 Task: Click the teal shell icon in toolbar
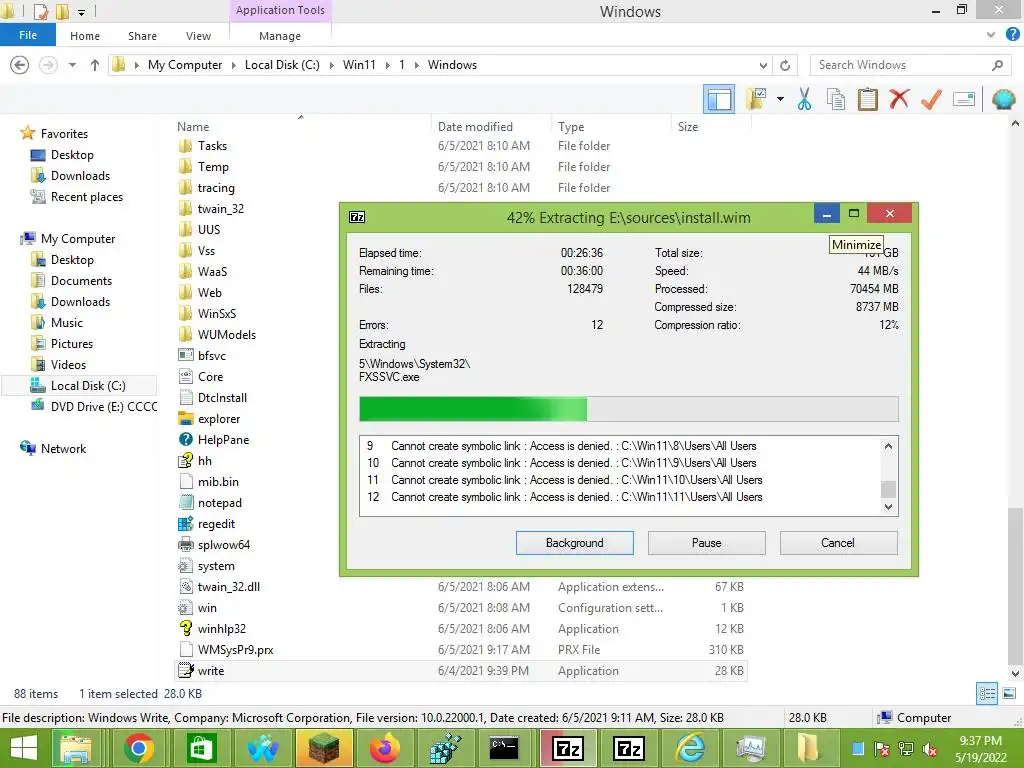[1003, 100]
